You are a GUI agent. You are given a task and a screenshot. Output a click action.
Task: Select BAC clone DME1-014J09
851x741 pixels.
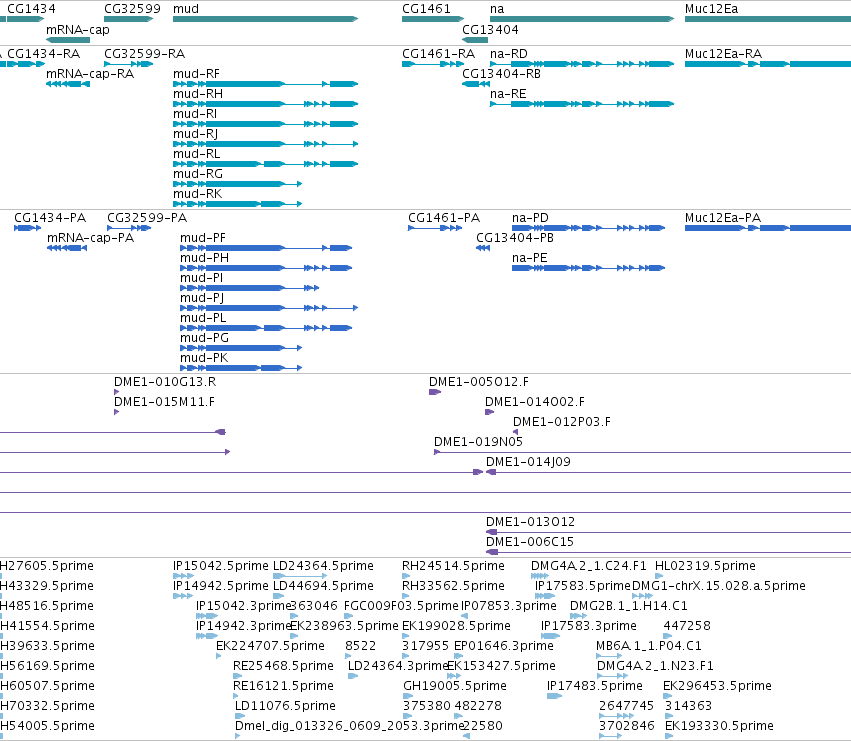click(669, 472)
